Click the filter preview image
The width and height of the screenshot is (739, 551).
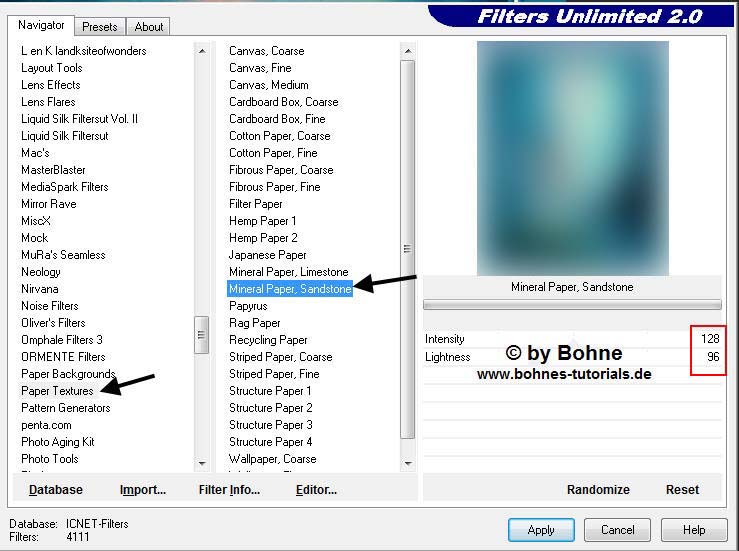572,158
